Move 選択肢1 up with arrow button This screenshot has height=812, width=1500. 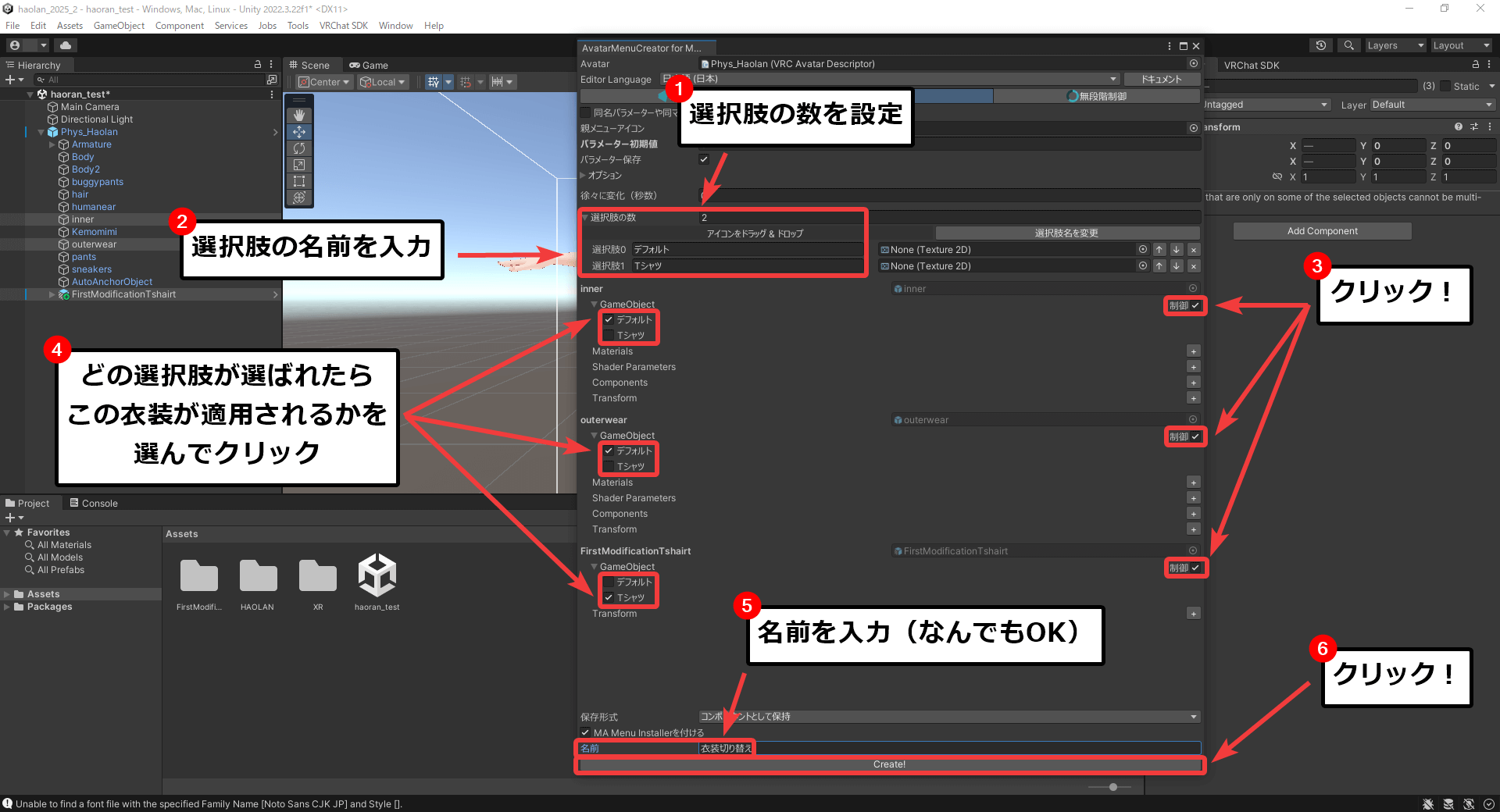tap(1159, 266)
